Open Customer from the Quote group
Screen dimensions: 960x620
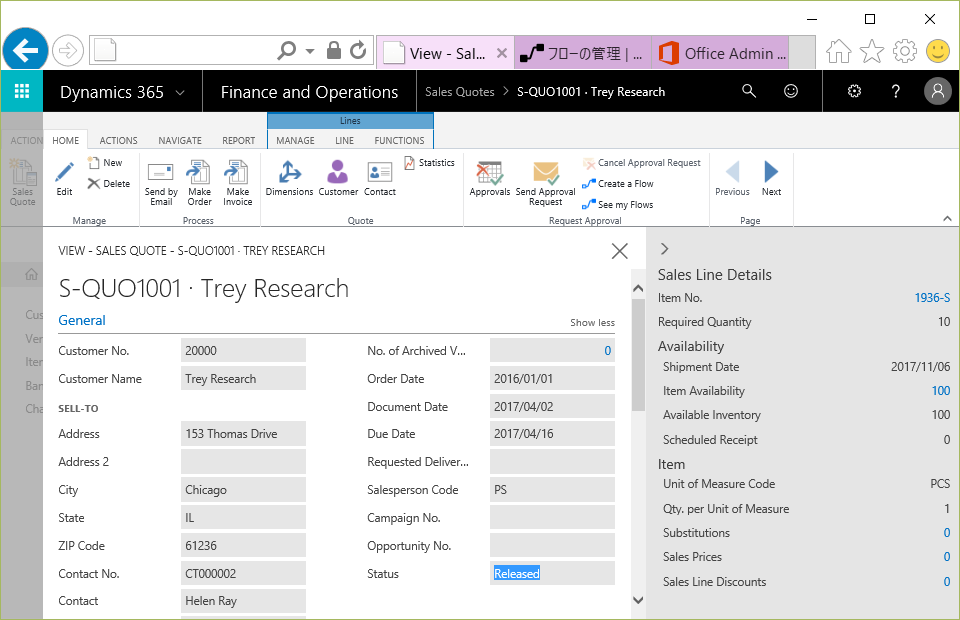pyautogui.click(x=338, y=179)
